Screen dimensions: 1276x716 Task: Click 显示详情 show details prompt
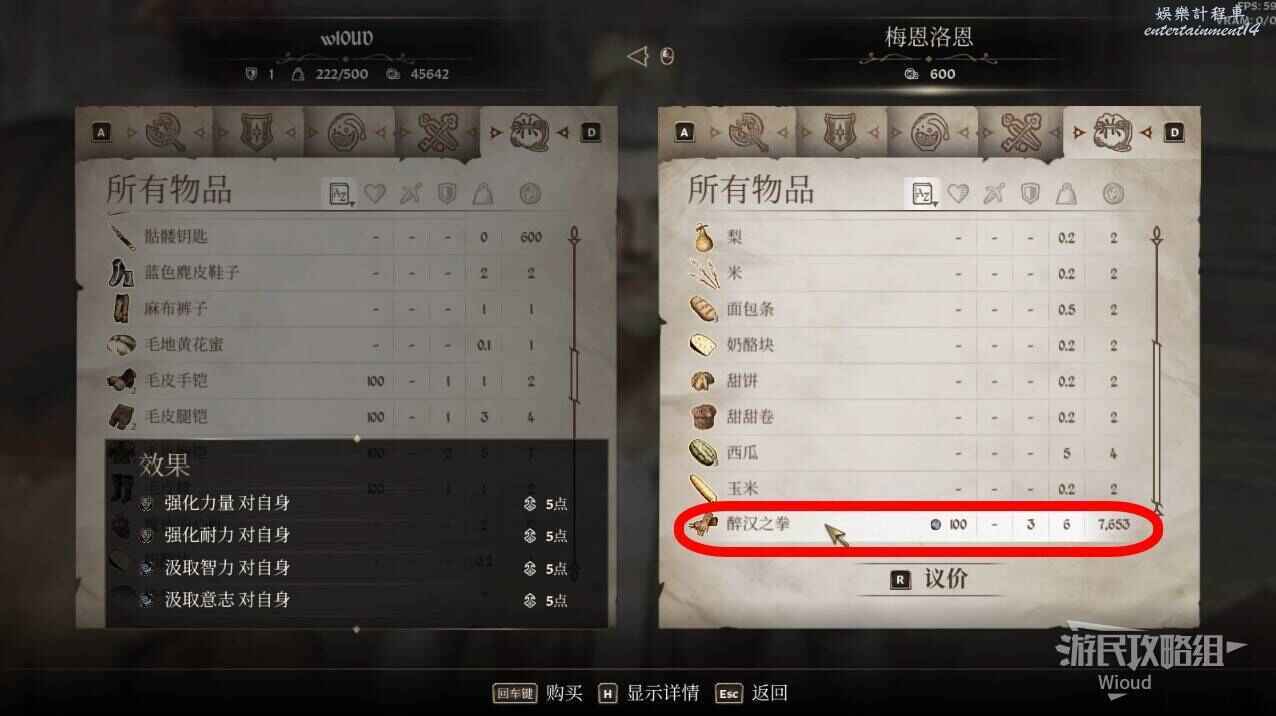648,693
